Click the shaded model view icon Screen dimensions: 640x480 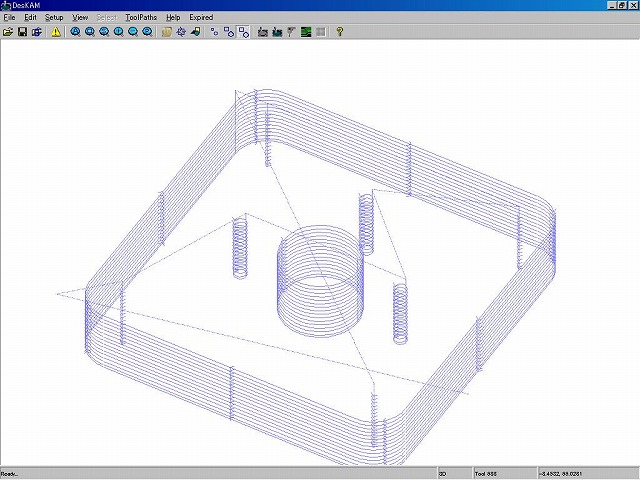point(196,32)
